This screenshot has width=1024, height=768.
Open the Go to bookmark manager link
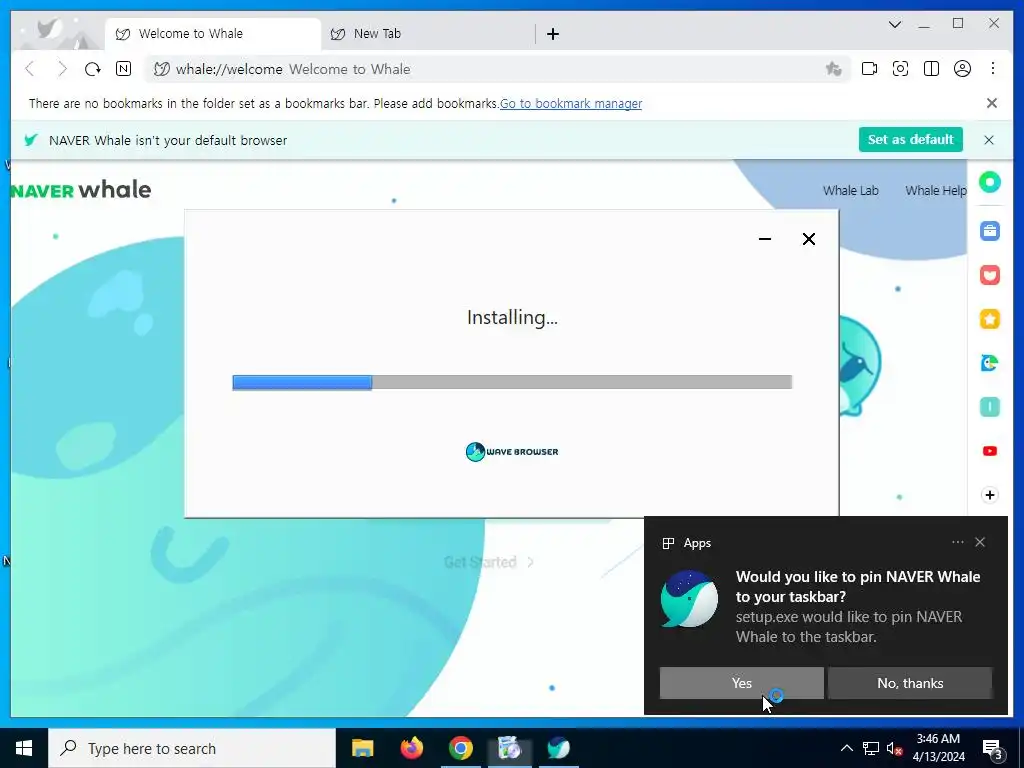(x=571, y=103)
